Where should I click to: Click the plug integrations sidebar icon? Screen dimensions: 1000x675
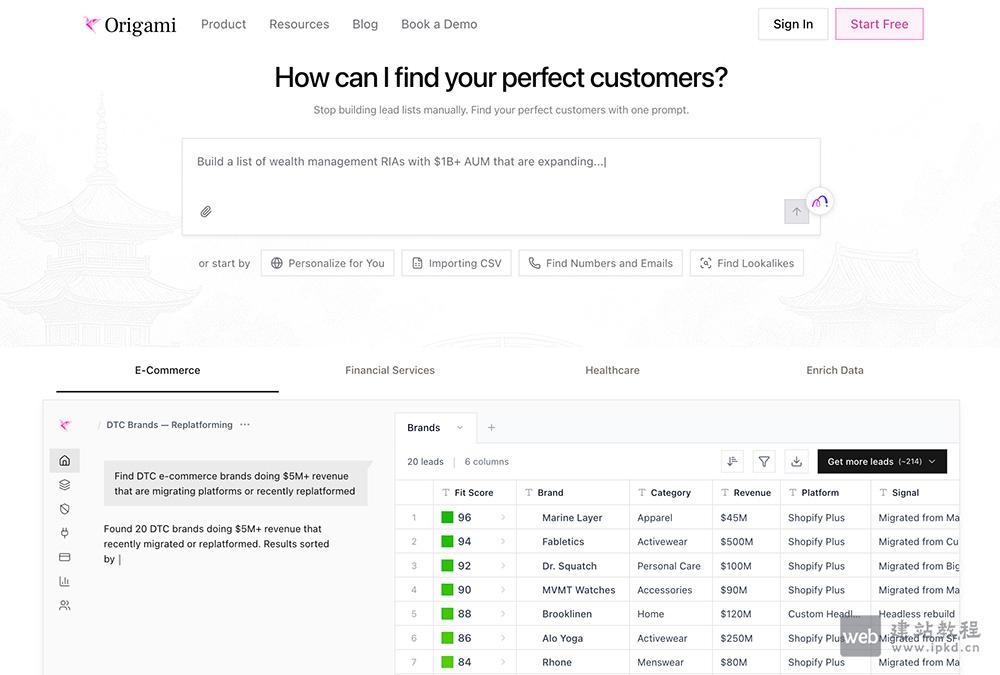pos(65,533)
